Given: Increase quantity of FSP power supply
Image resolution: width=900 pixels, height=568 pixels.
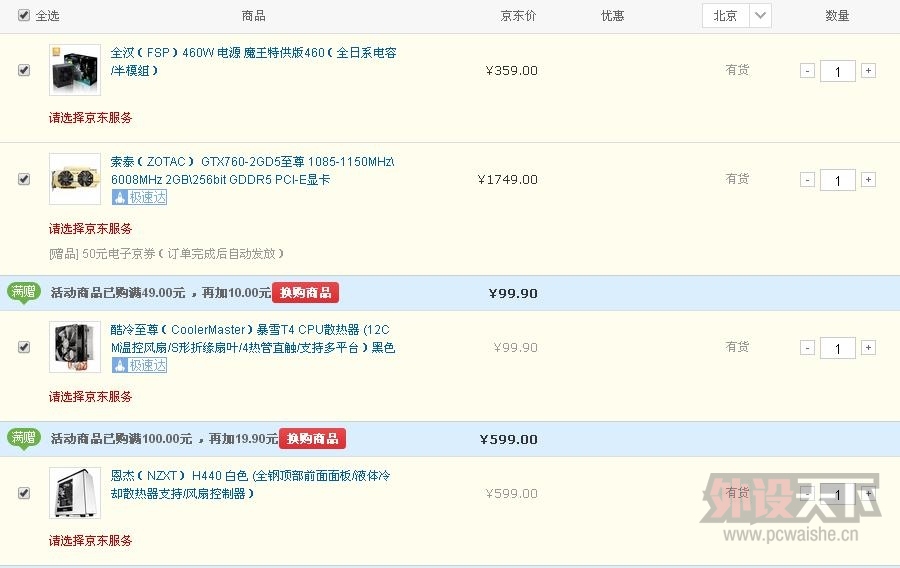Looking at the screenshot, I should 868,71.
